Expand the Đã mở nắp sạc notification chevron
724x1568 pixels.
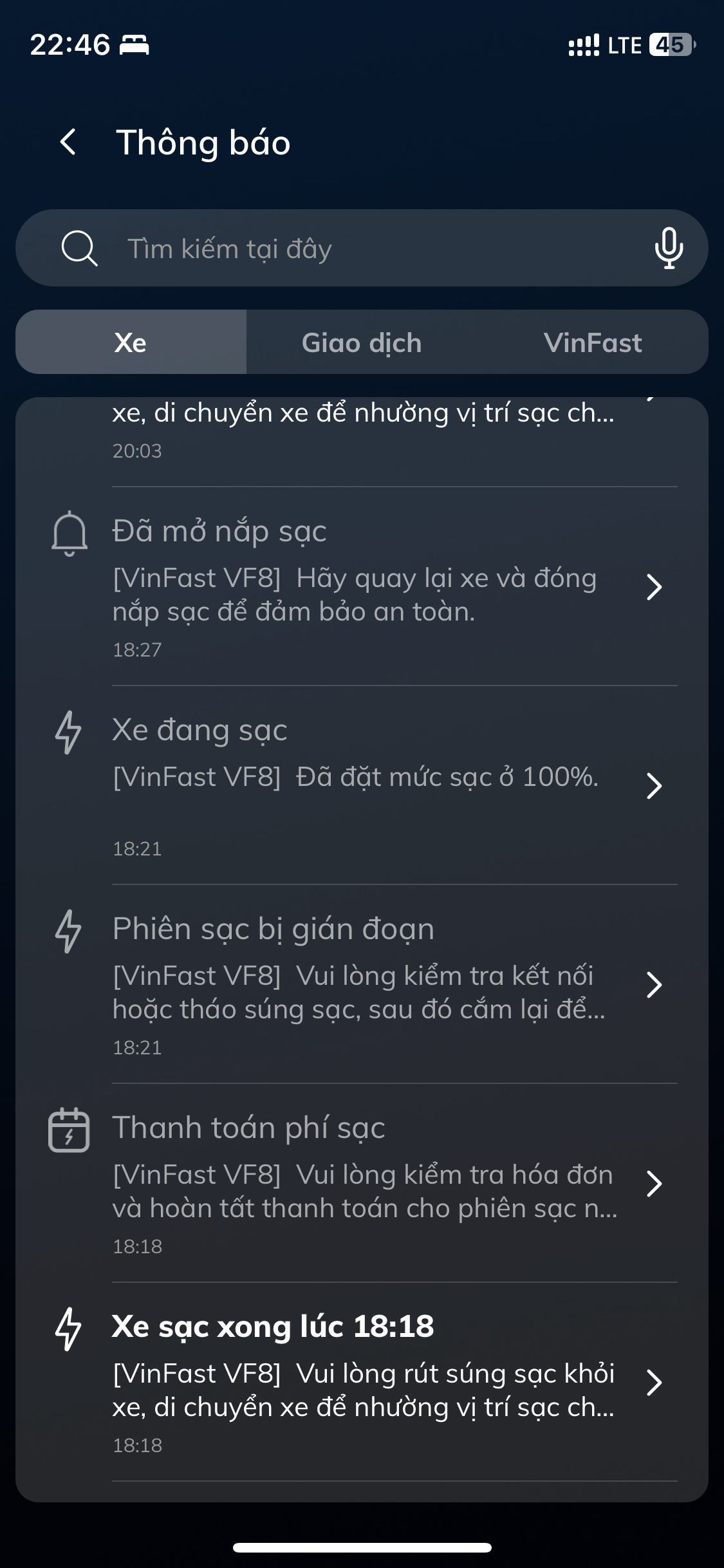[654, 587]
